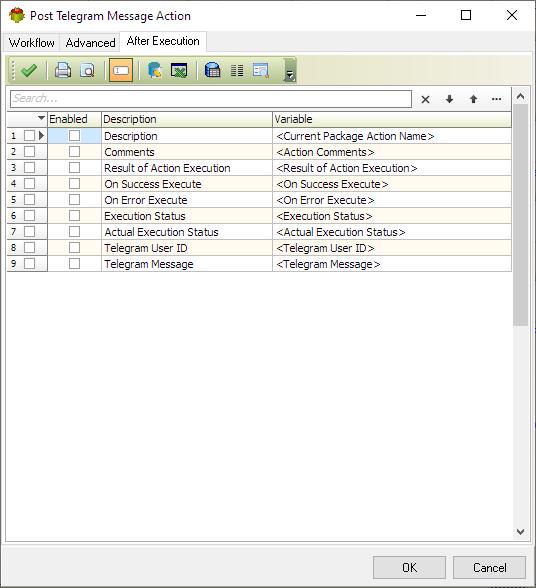Click the printer icon in toolbar
This screenshot has height=588, width=536.
[63, 70]
